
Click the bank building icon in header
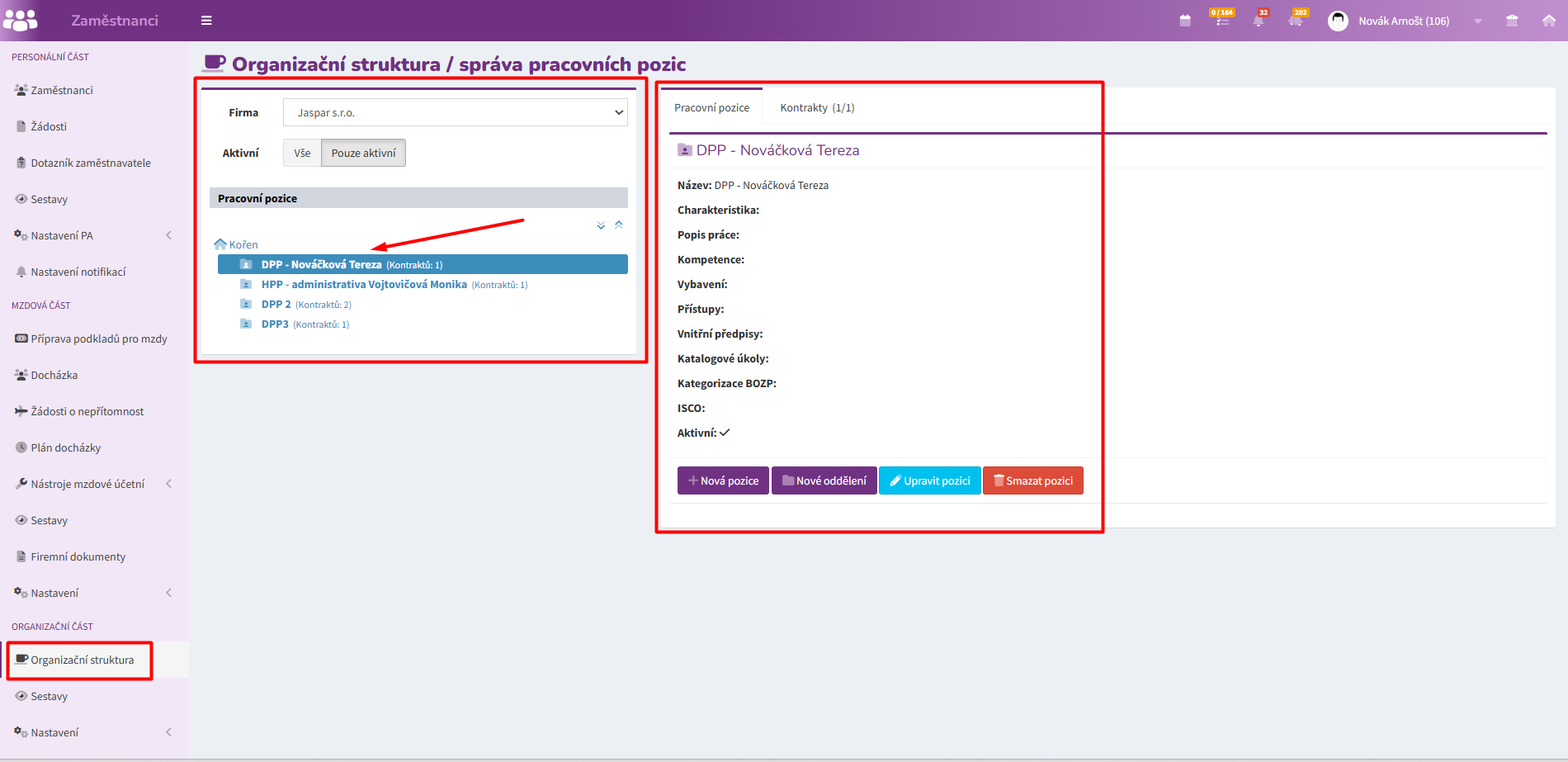[x=1512, y=21]
